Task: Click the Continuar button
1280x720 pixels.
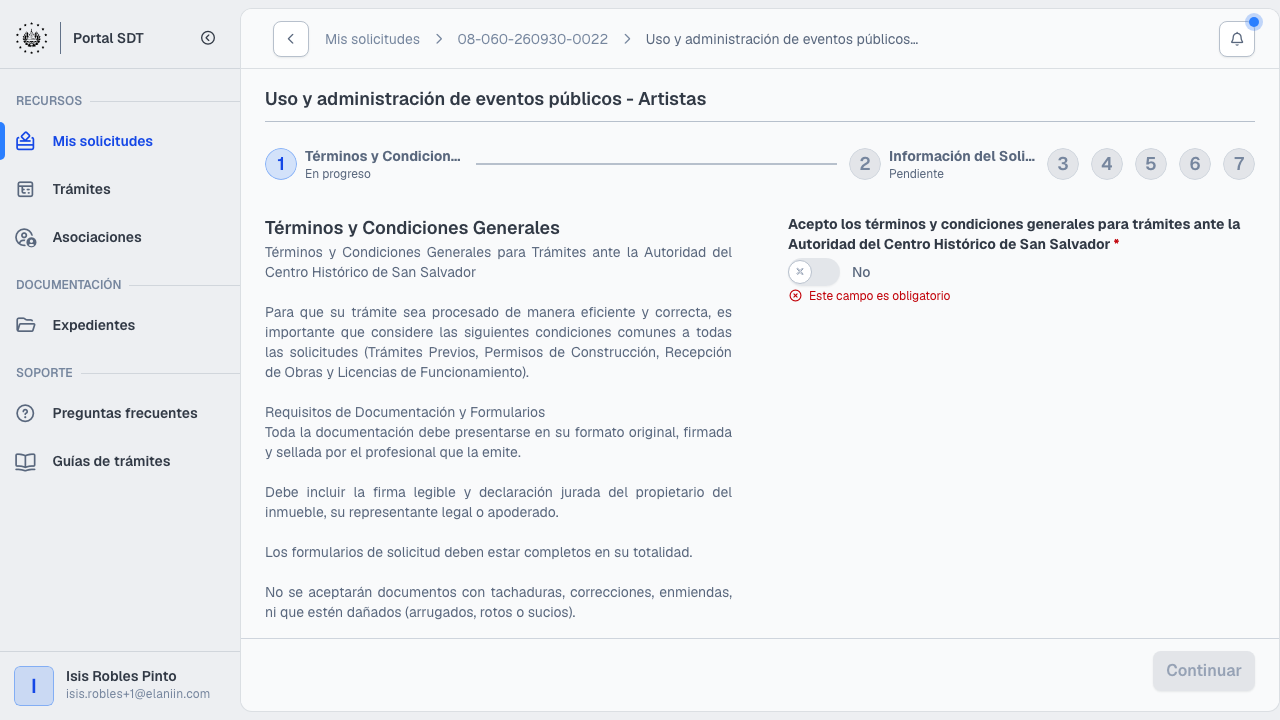Action: coord(1204,671)
